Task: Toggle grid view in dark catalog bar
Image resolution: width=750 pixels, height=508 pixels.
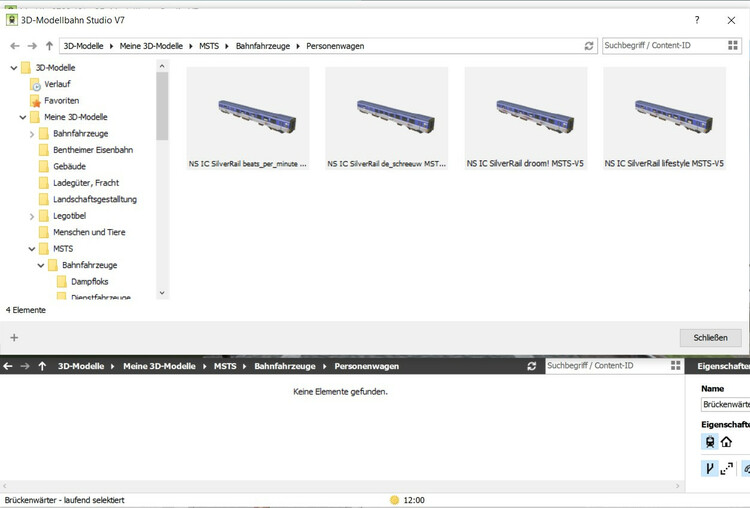Action: pyautogui.click(x=675, y=365)
